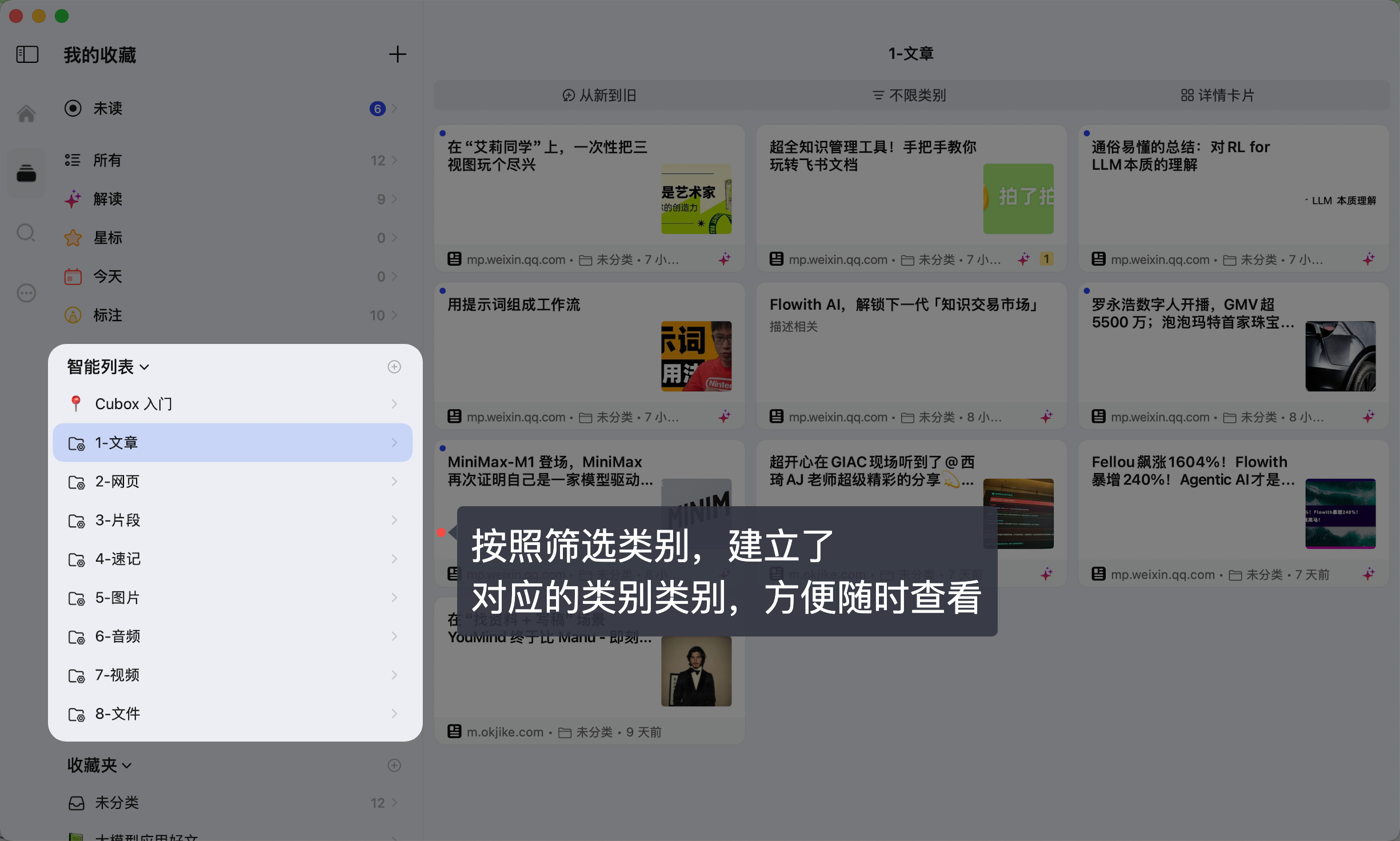Open the Home view via the house icon
The height and width of the screenshot is (841, 1400).
(26, 113)
